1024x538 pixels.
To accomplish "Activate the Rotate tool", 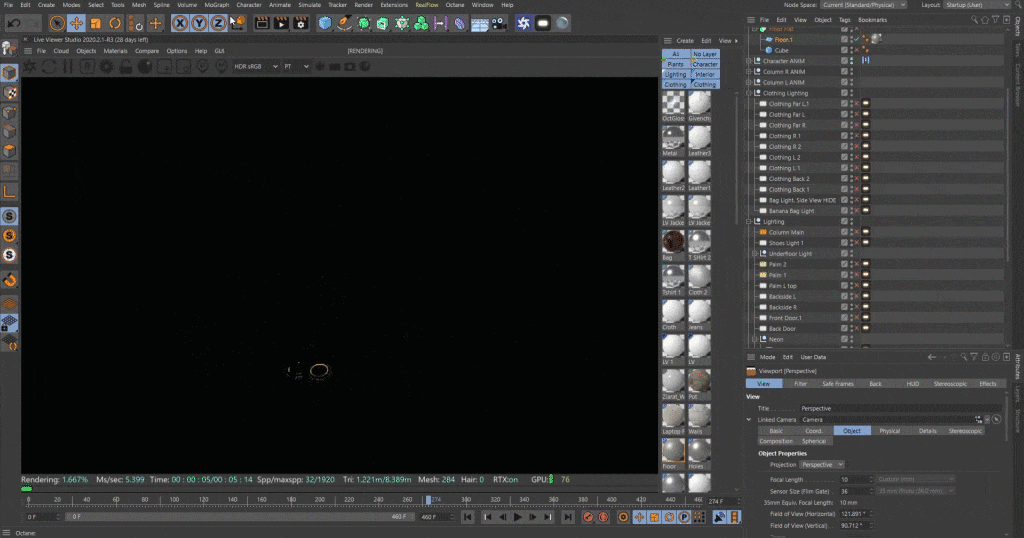I will pyautogui.click(x=115, y=22).
